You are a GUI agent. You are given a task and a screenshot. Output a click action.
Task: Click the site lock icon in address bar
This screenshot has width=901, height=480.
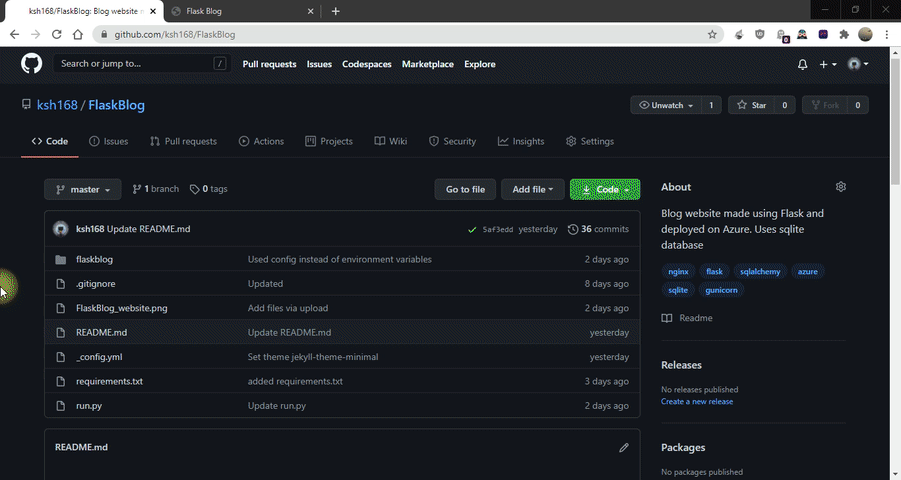click(x=104, y=34)
